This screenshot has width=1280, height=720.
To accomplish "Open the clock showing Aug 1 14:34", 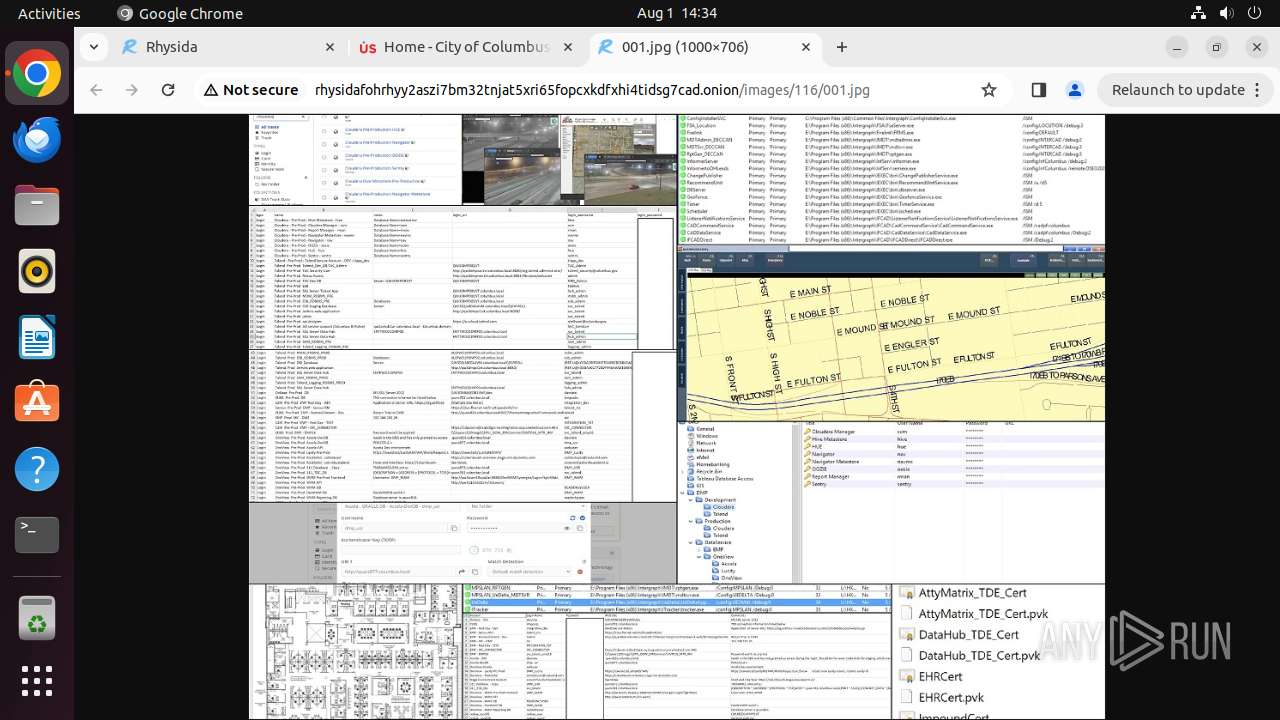I will click(x=677, y=13).
